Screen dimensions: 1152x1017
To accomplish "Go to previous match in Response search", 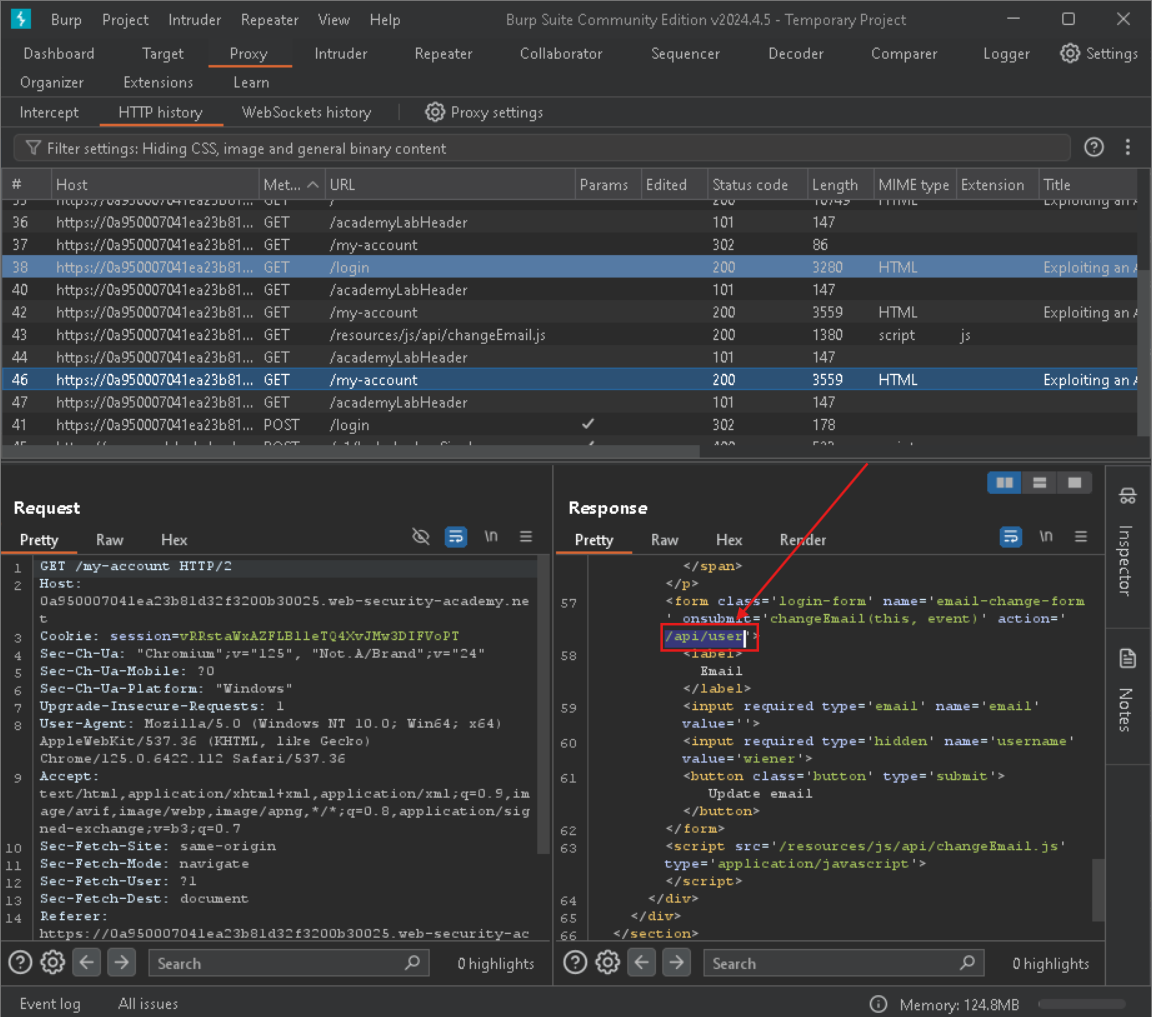I will [642, 963].
